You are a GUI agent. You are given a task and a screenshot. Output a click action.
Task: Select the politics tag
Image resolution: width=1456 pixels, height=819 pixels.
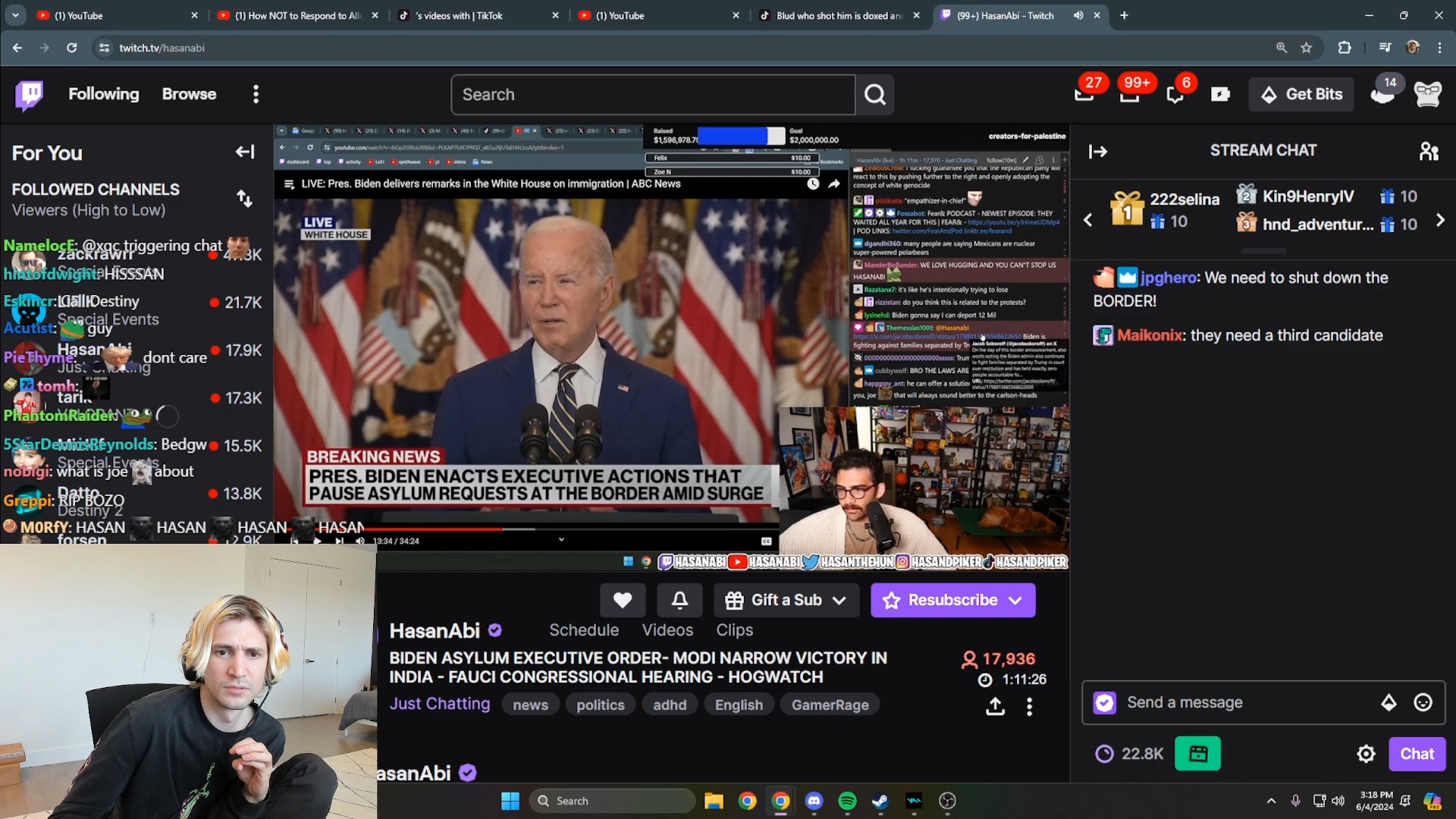coord(600,705)
